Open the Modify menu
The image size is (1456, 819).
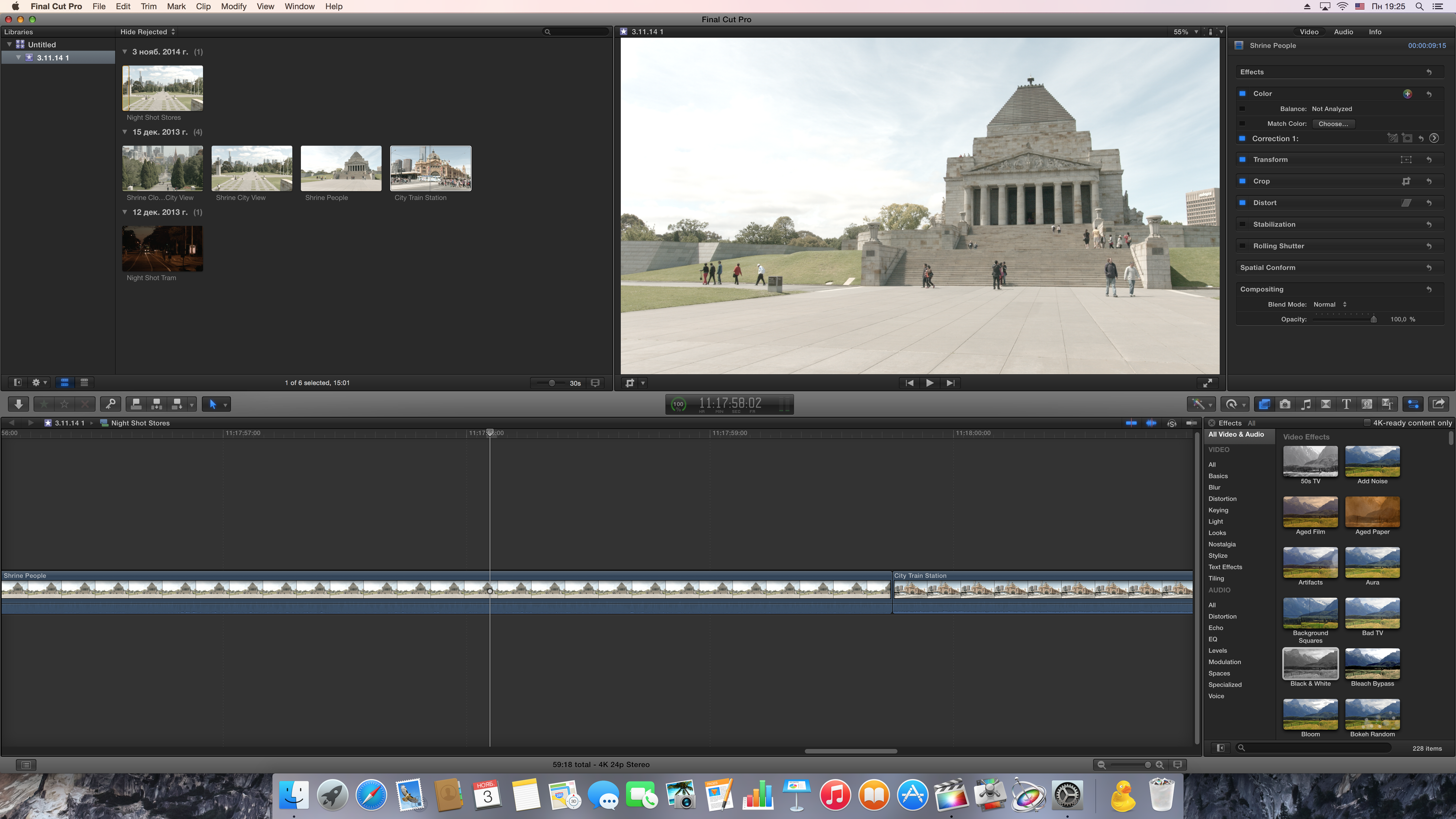(x=233, y=6)
